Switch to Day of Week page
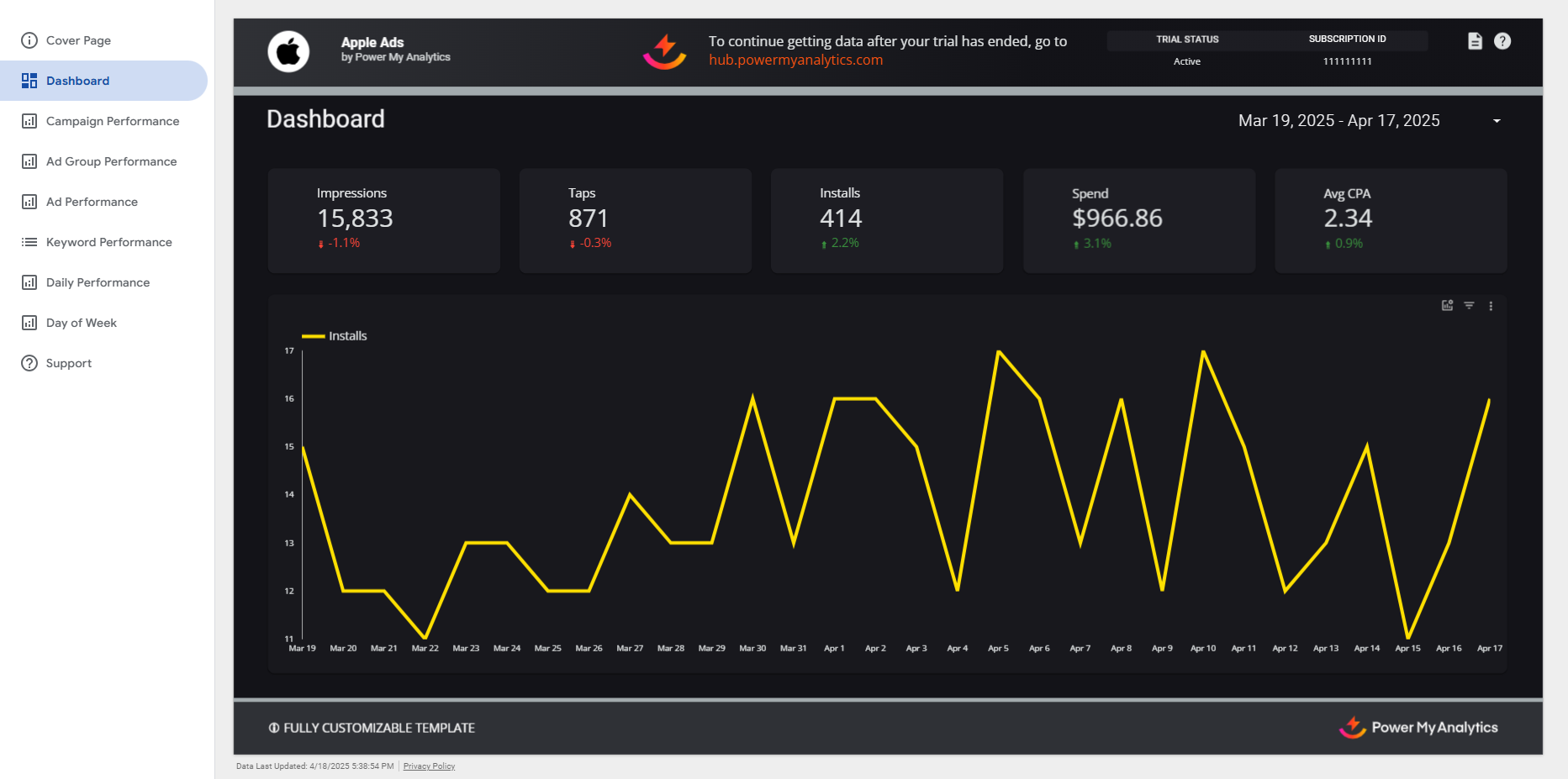 click(x=82, y=323)
